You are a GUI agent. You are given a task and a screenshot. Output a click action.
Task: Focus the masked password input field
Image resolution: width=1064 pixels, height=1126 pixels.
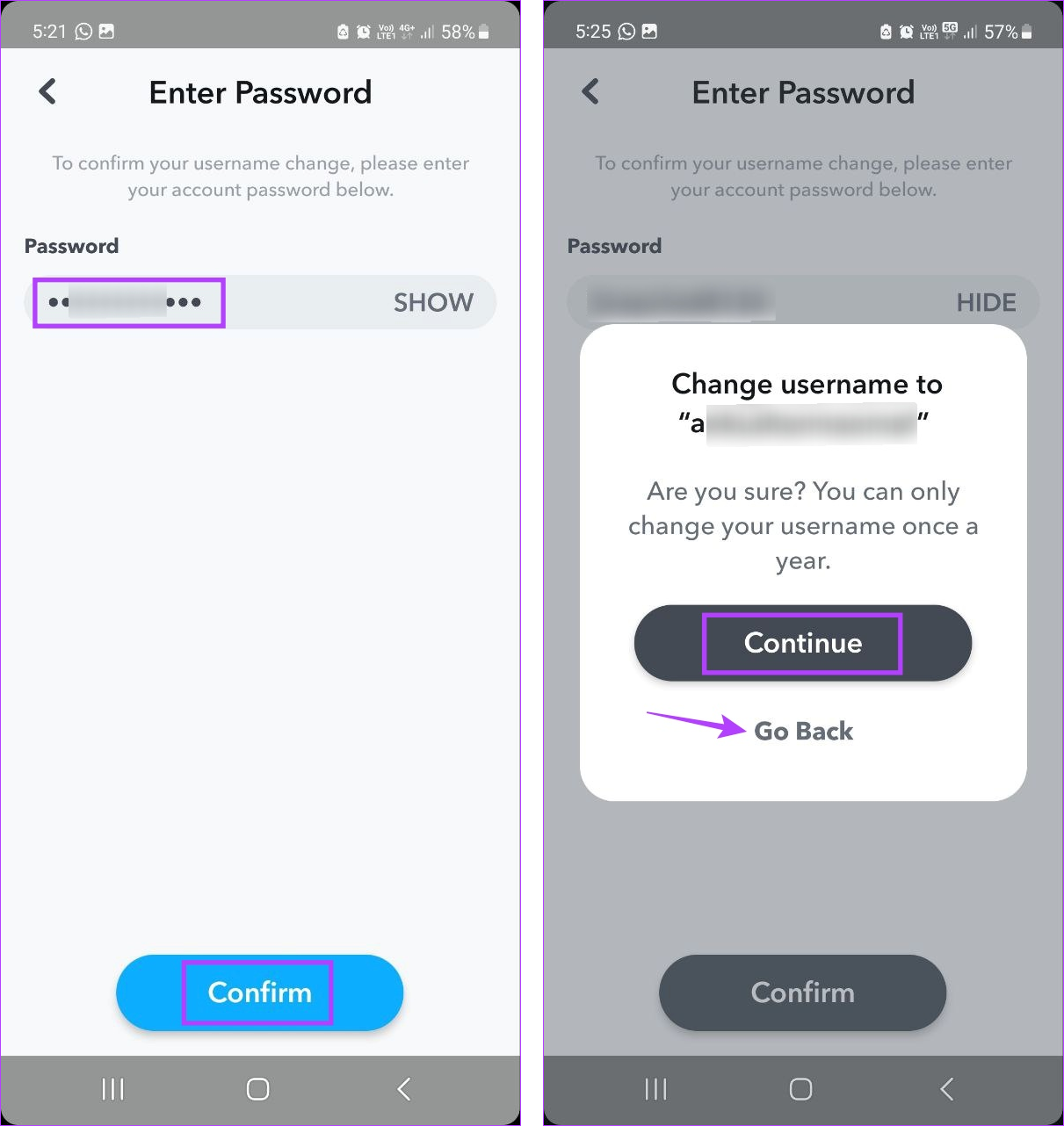pos(260,302)
